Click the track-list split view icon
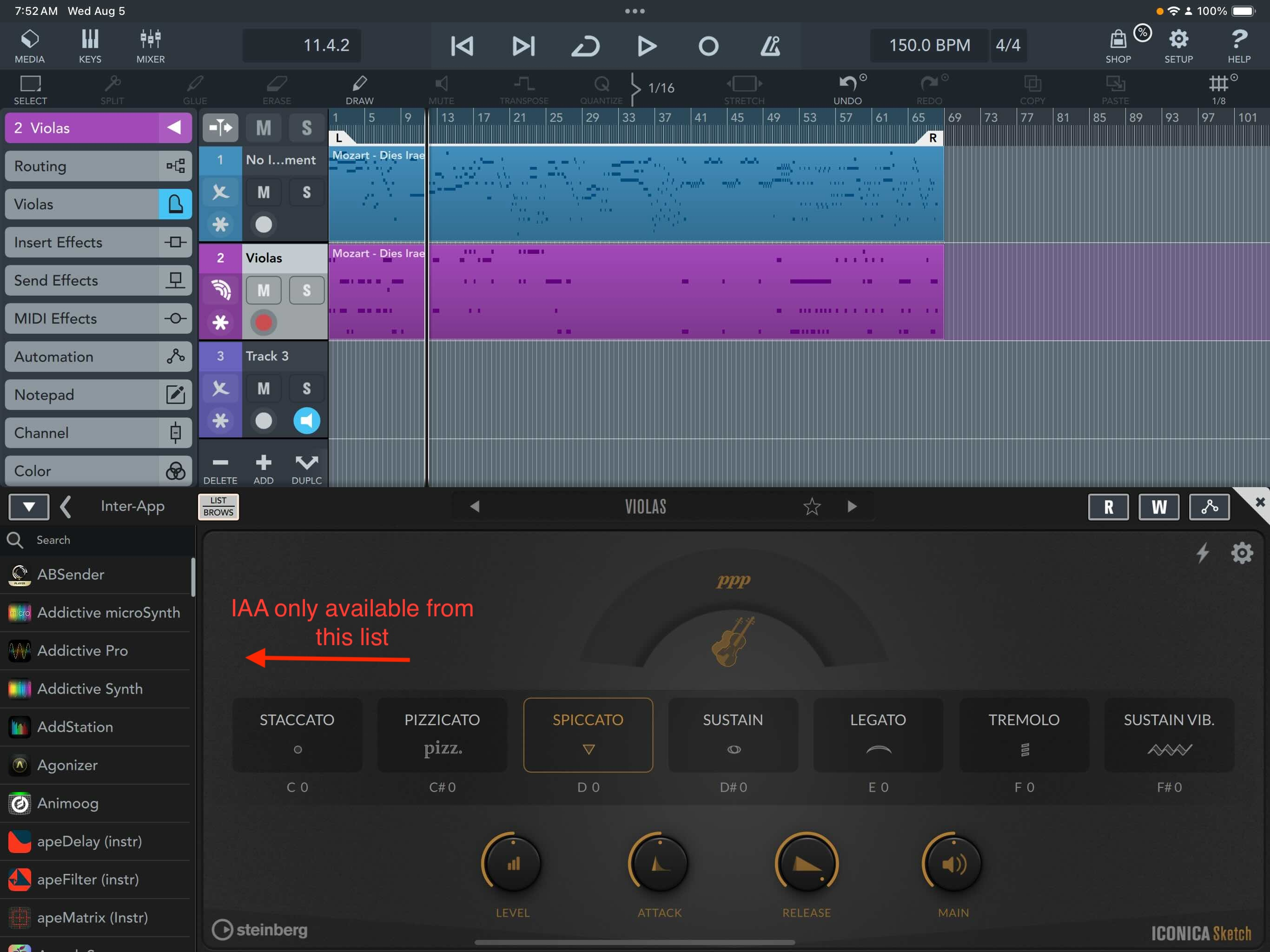Image resolution: width=1270 pixels, height=952 pixels. click(x=220, y=127)
